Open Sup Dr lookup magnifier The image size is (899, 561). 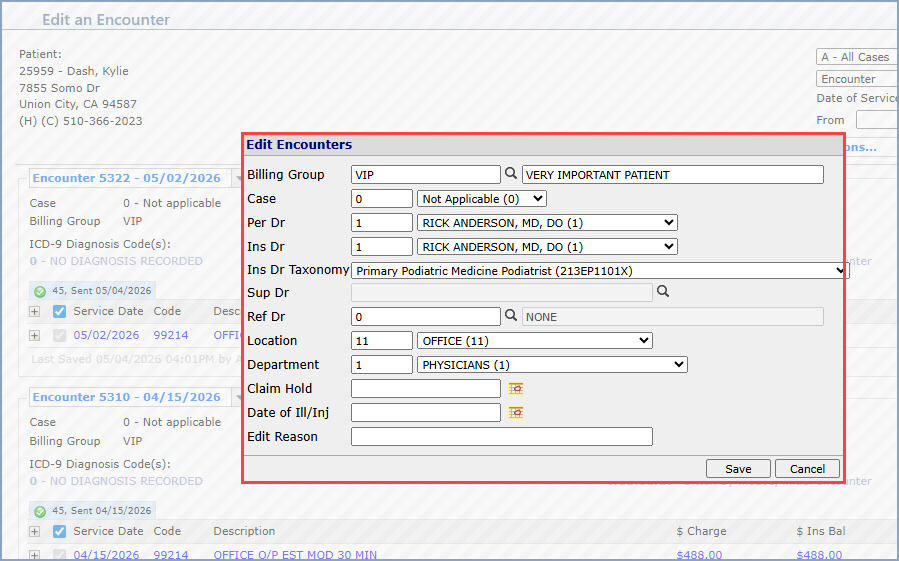click(x=663, y=291)
